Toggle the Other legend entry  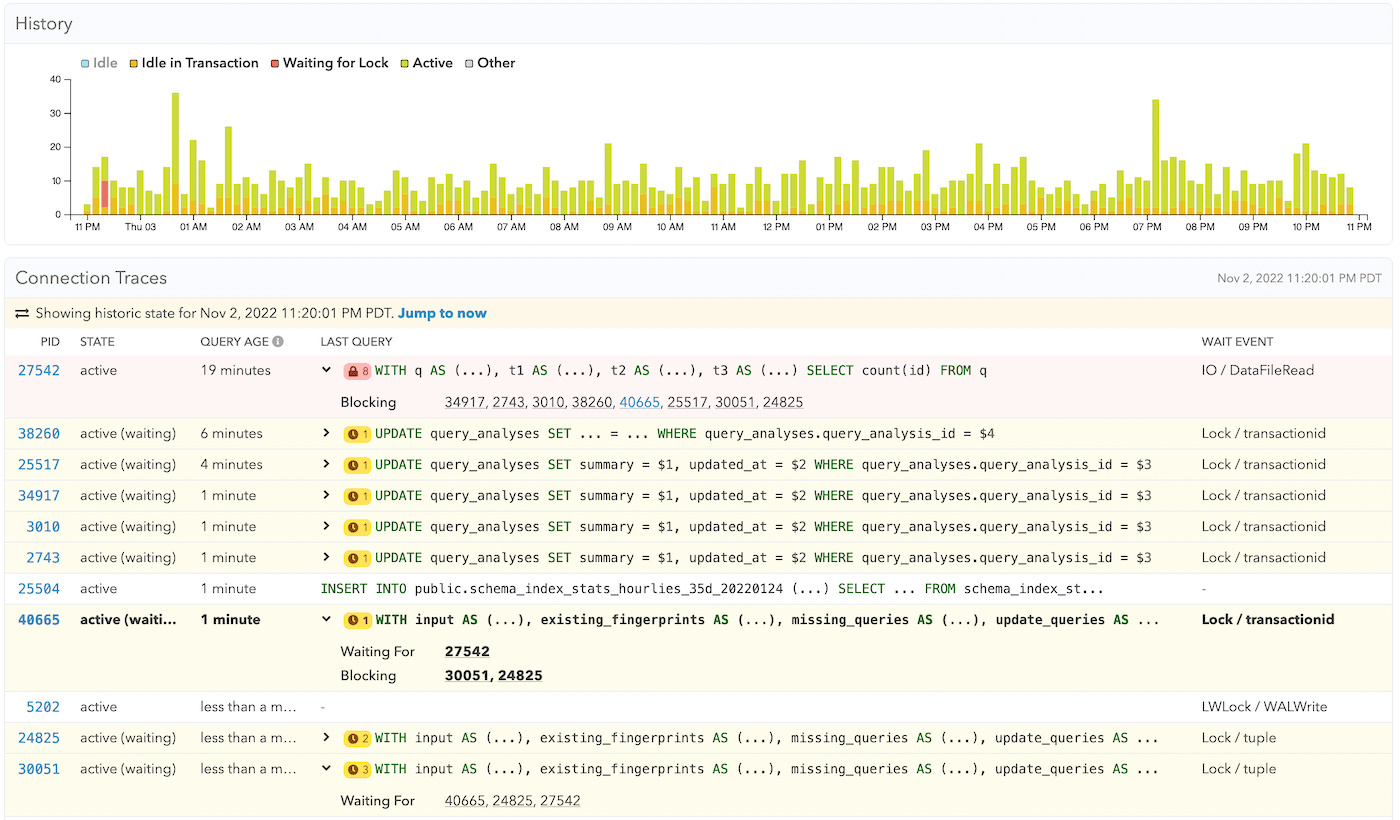point(490,63)
